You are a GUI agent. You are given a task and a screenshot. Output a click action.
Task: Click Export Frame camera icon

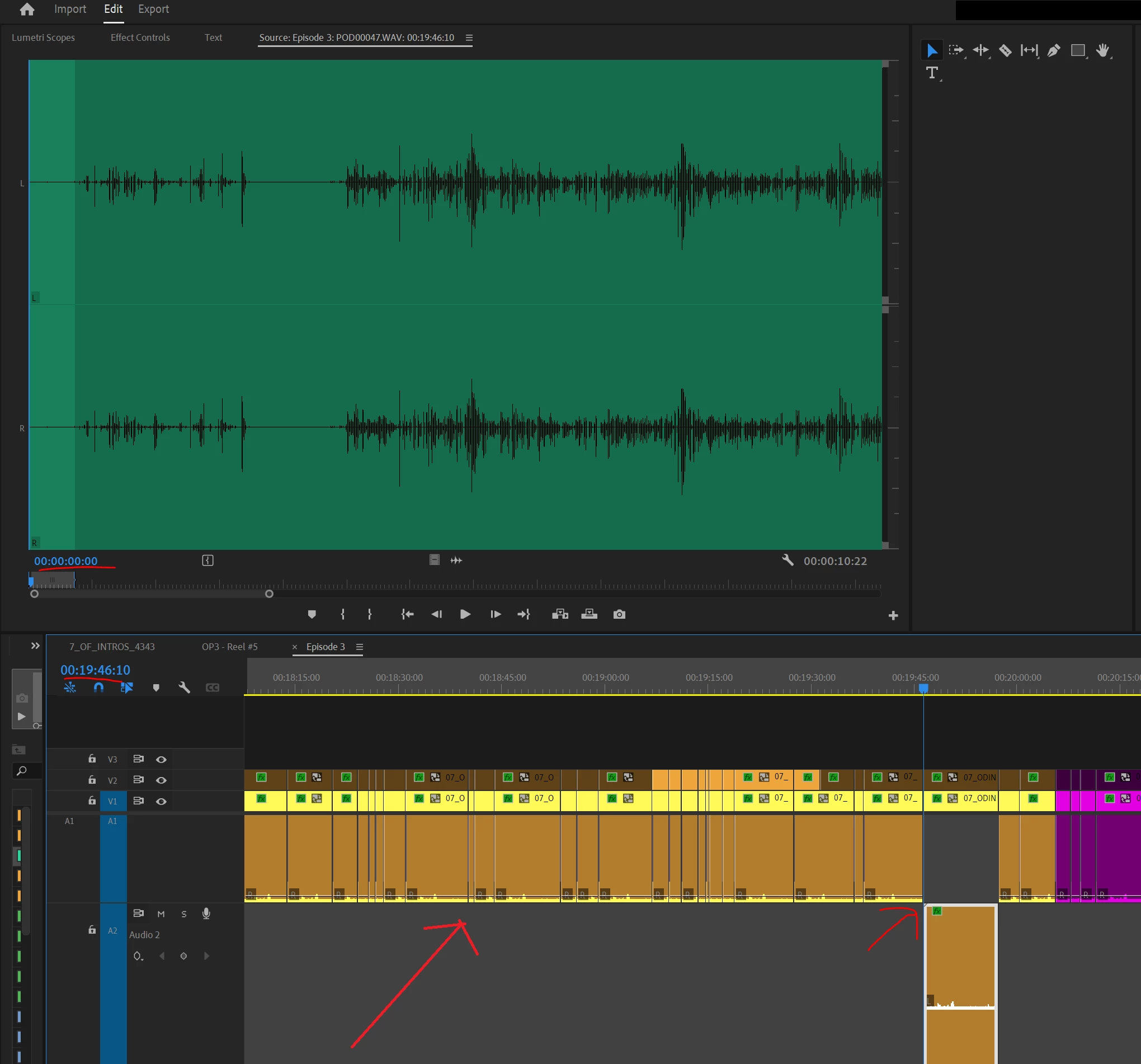tap(619, 614)
